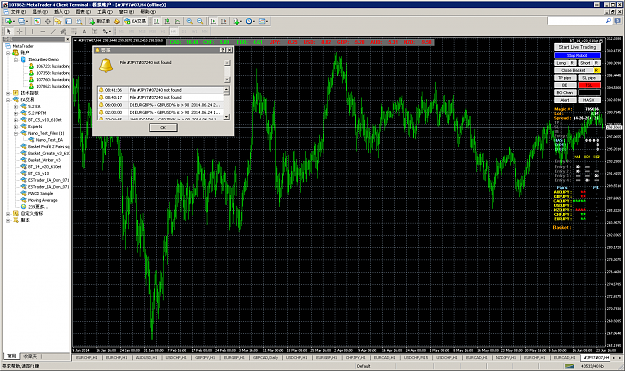This screenshot has width=625, height=371.
Task: Select the Trendline drawing tool
Action: click(53, 31)
